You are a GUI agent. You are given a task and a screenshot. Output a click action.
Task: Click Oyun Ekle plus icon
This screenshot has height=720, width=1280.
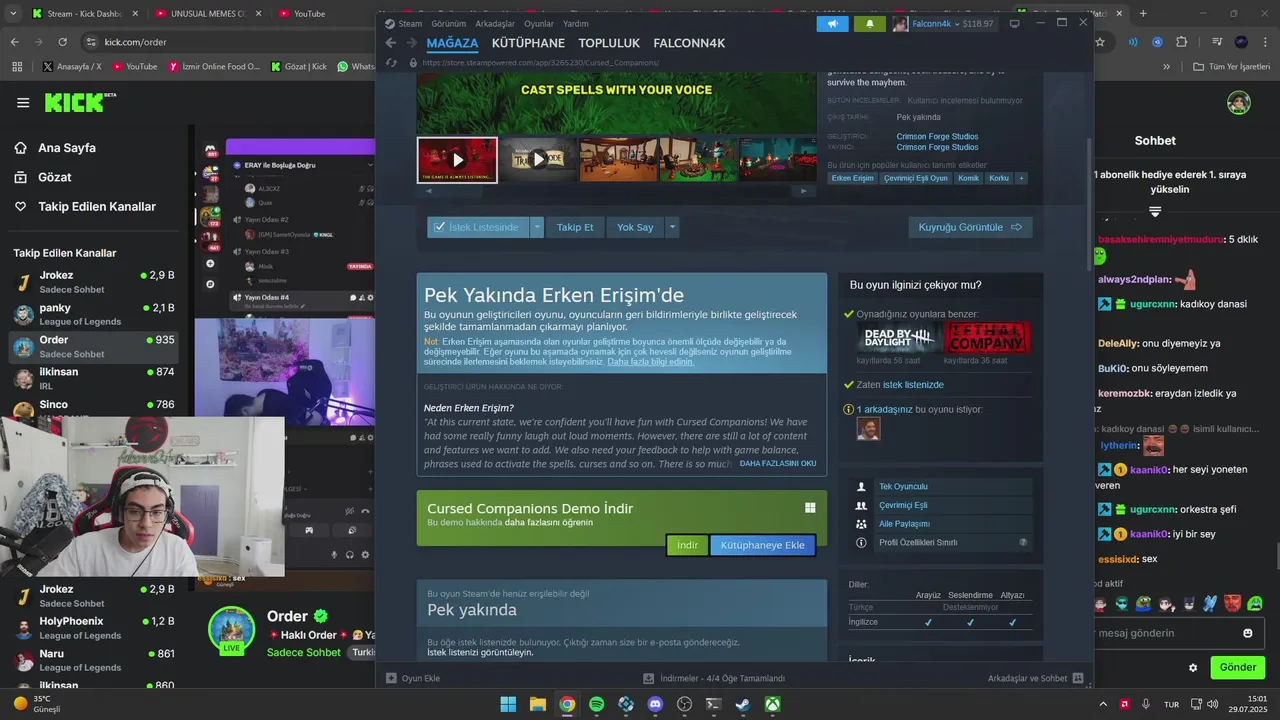391,678
